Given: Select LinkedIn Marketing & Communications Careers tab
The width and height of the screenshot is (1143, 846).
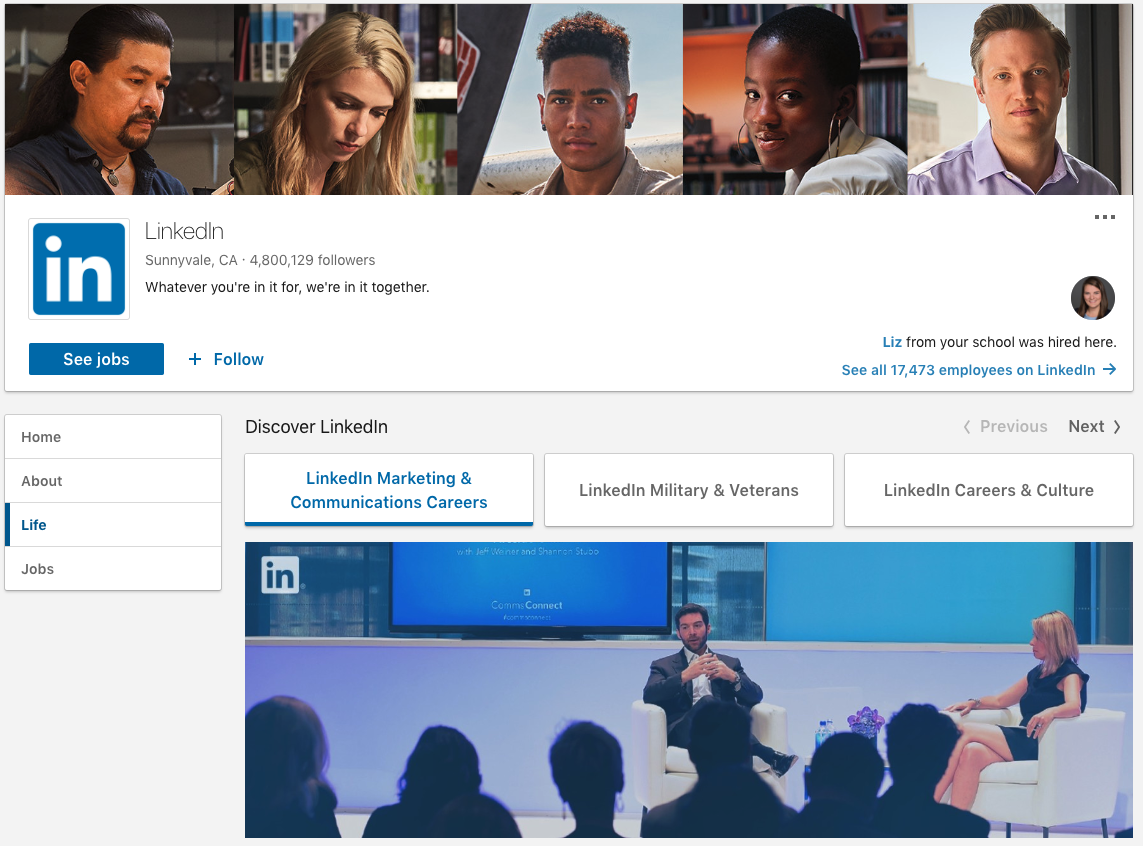Looking at the screenshot, I should [389, 490].
